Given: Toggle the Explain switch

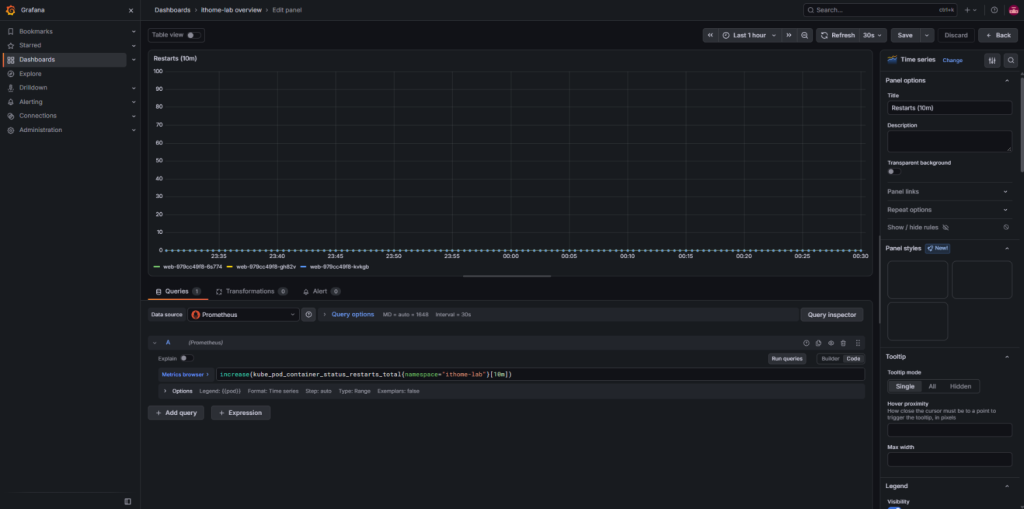Looking at the screenshot, I should point(187,358).
